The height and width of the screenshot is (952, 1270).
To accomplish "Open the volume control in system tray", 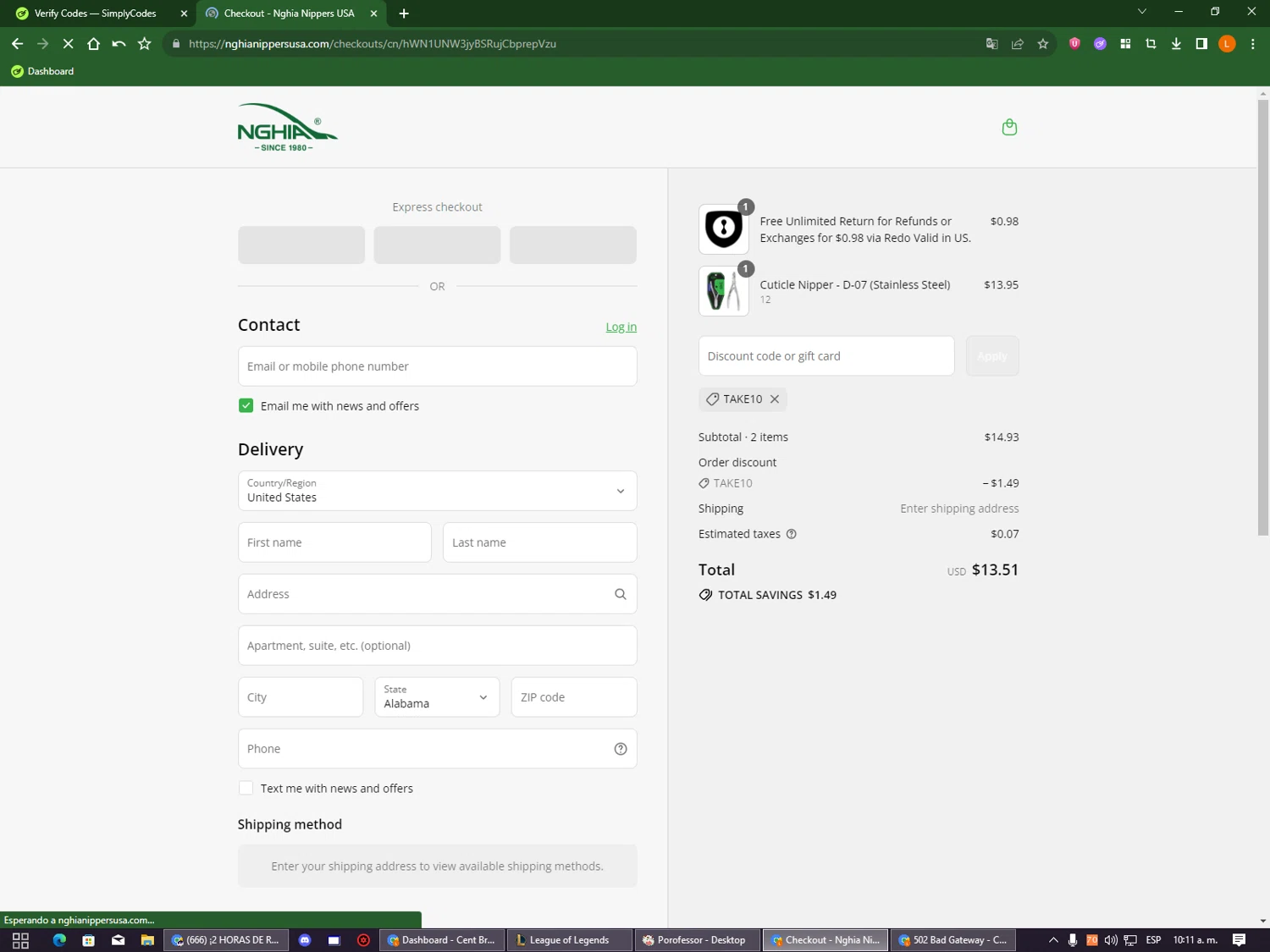I will pyautogui.click(x=1111, y=940).
